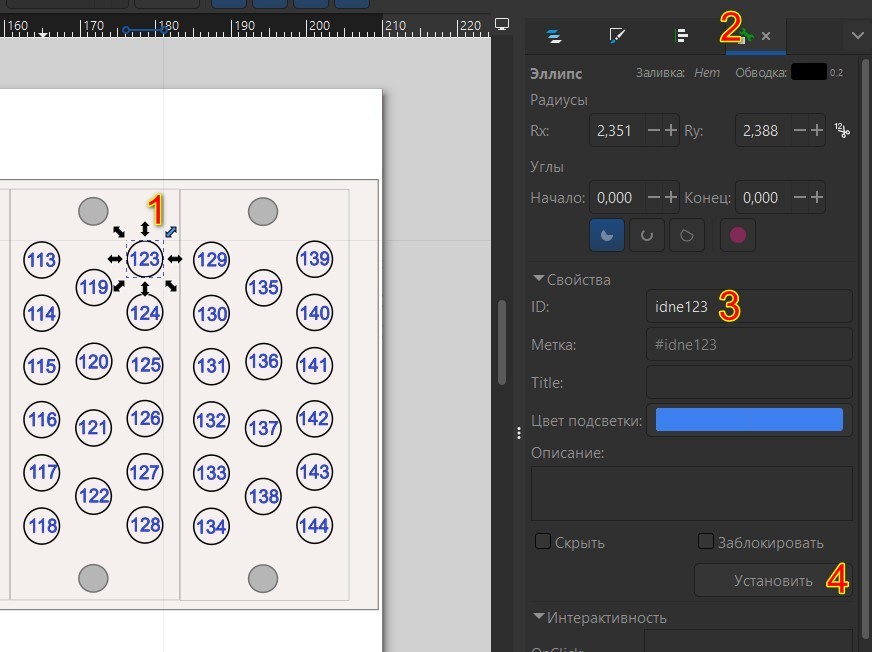Viewport: 872px width, 652px height.
Task: Select circle numbered 141
Action: coord(314,365)
